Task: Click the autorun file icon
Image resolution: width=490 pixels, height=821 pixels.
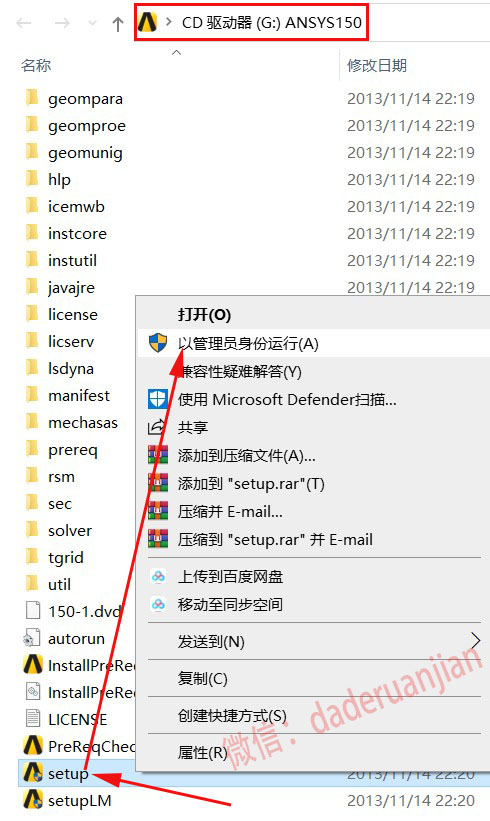Action: [32, 638]
